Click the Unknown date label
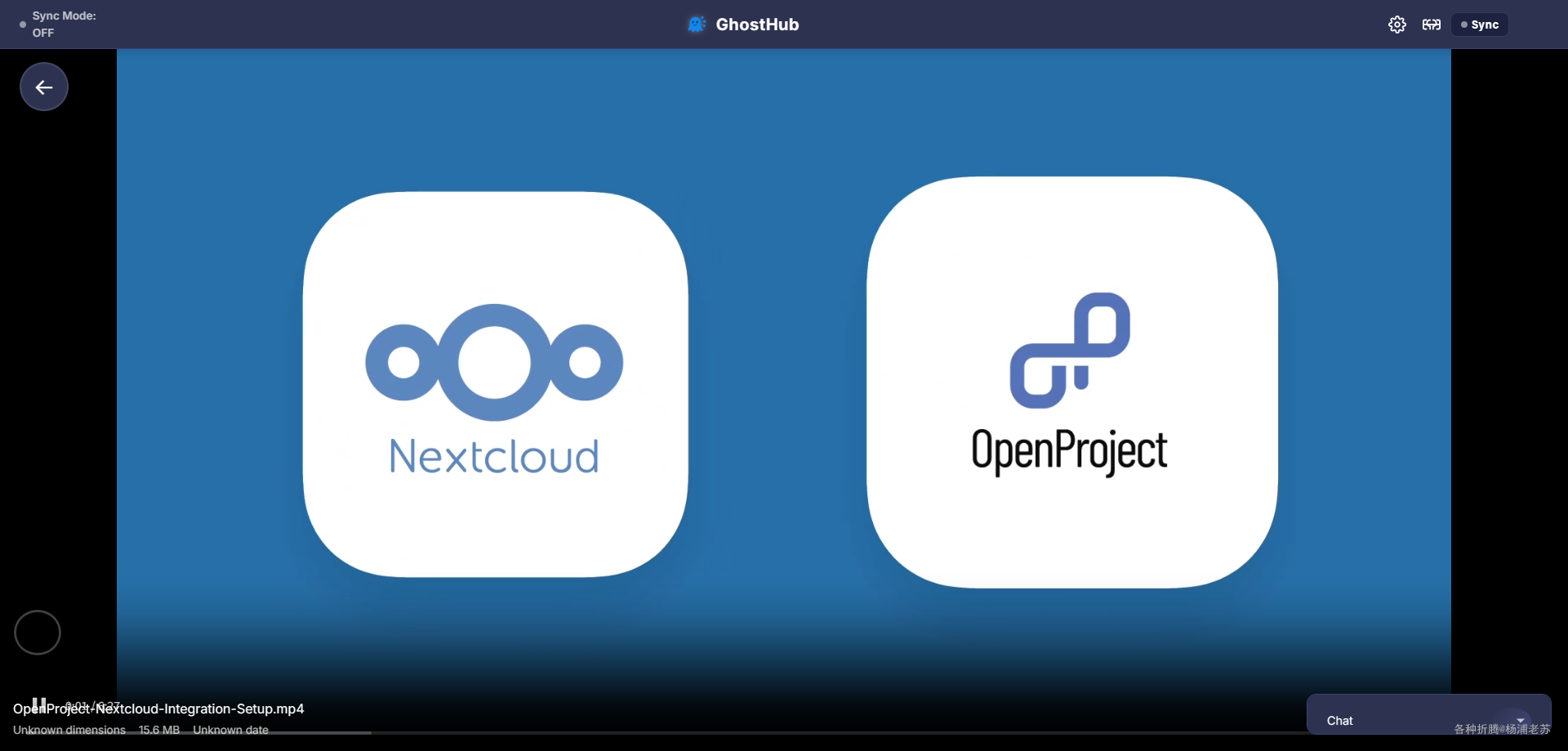Screen dimensions: 1568x751 pos(230,730)
